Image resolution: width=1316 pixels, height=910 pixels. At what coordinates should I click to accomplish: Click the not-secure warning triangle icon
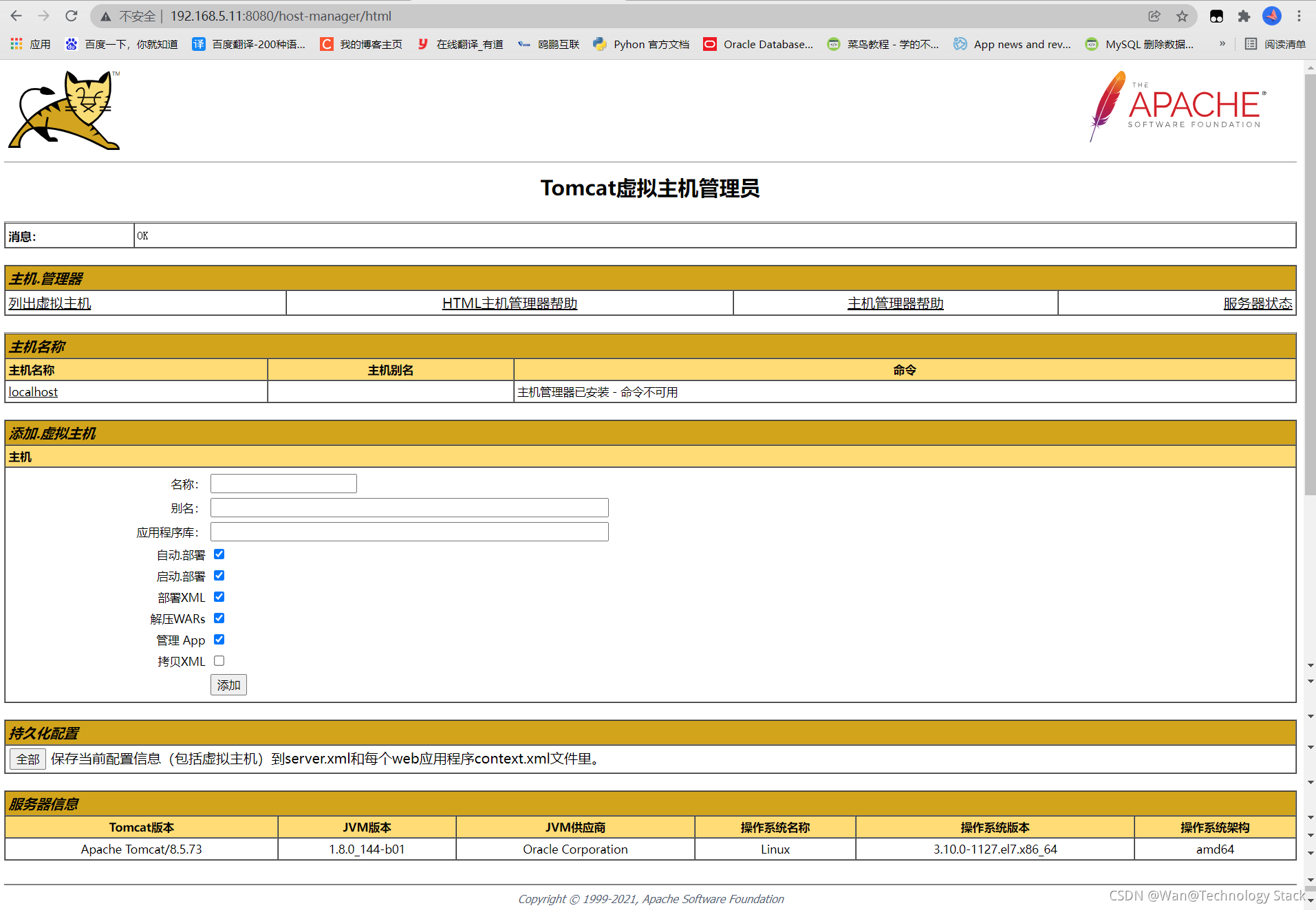[105, 16]
